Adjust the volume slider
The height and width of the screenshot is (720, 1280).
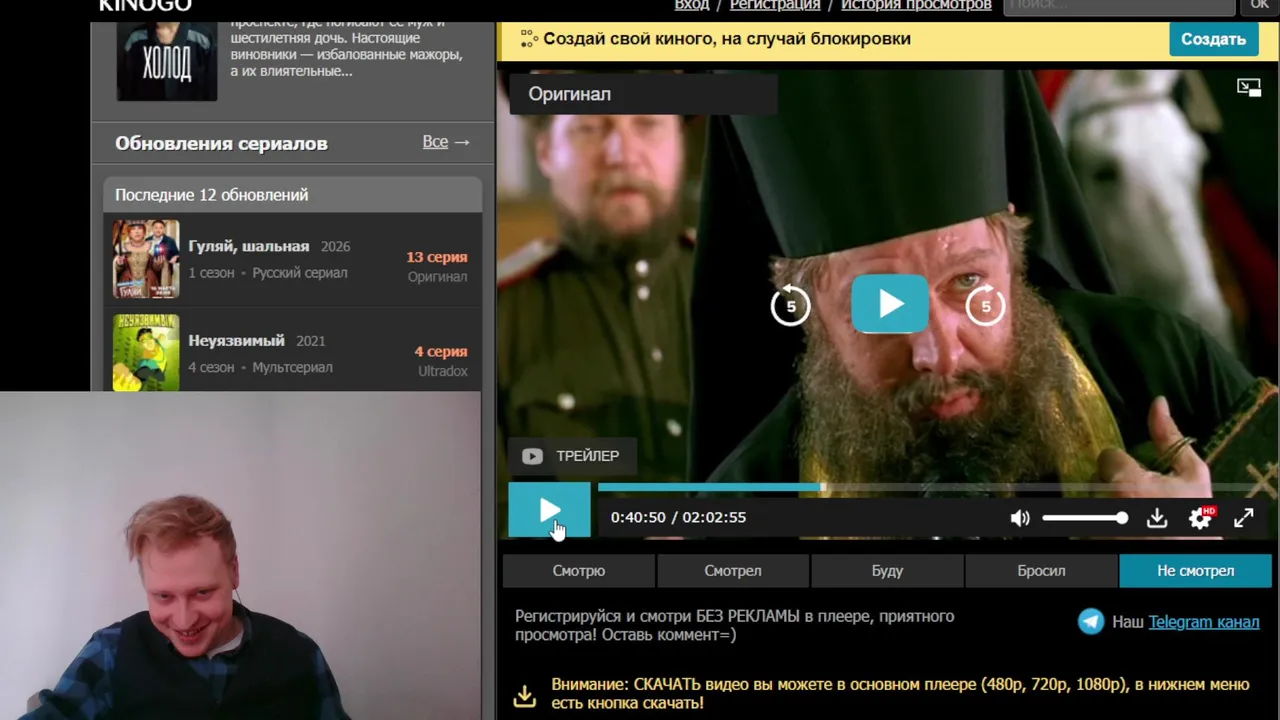point(1085,518)
